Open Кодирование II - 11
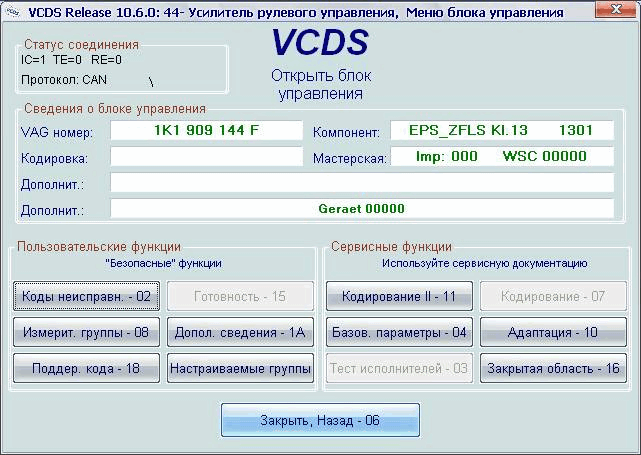641x455 pixels. tap(399, 296)
